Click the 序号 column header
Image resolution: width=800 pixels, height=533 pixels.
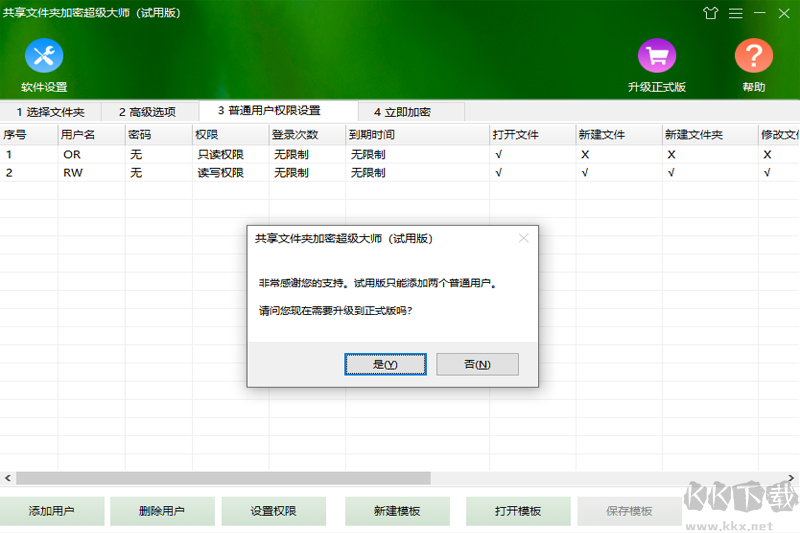[x=29, y=135]
